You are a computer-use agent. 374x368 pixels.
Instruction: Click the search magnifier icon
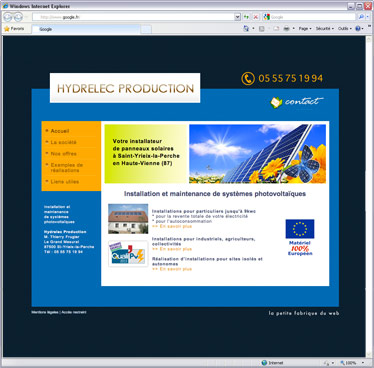pos(361,17)
